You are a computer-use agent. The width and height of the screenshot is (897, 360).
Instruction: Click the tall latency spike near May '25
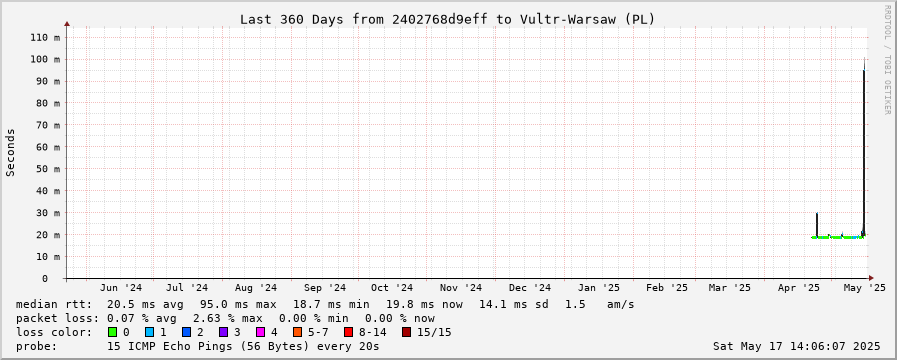click(x=864, y=149)
